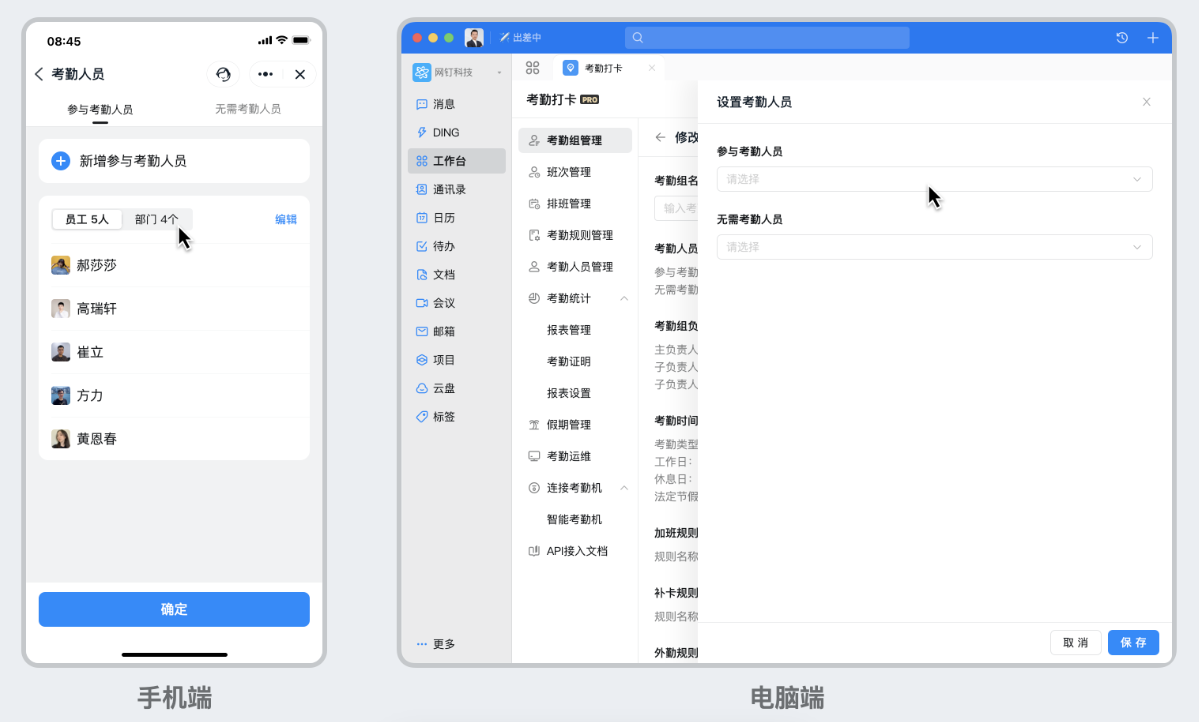Screen dimensions: 1199x722
Task: Tap the 编辑 link in the staff list
Action: point(286,220)
